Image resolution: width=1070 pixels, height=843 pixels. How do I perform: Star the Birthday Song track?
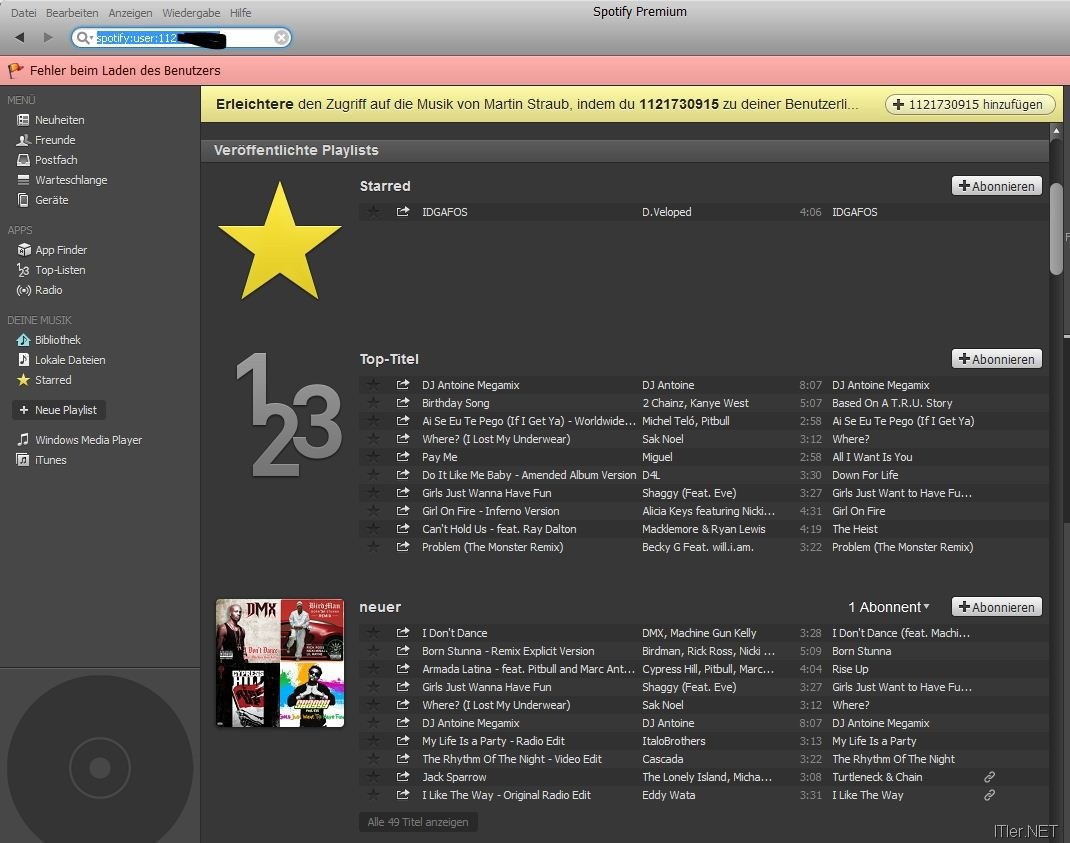tap(373, 403)
